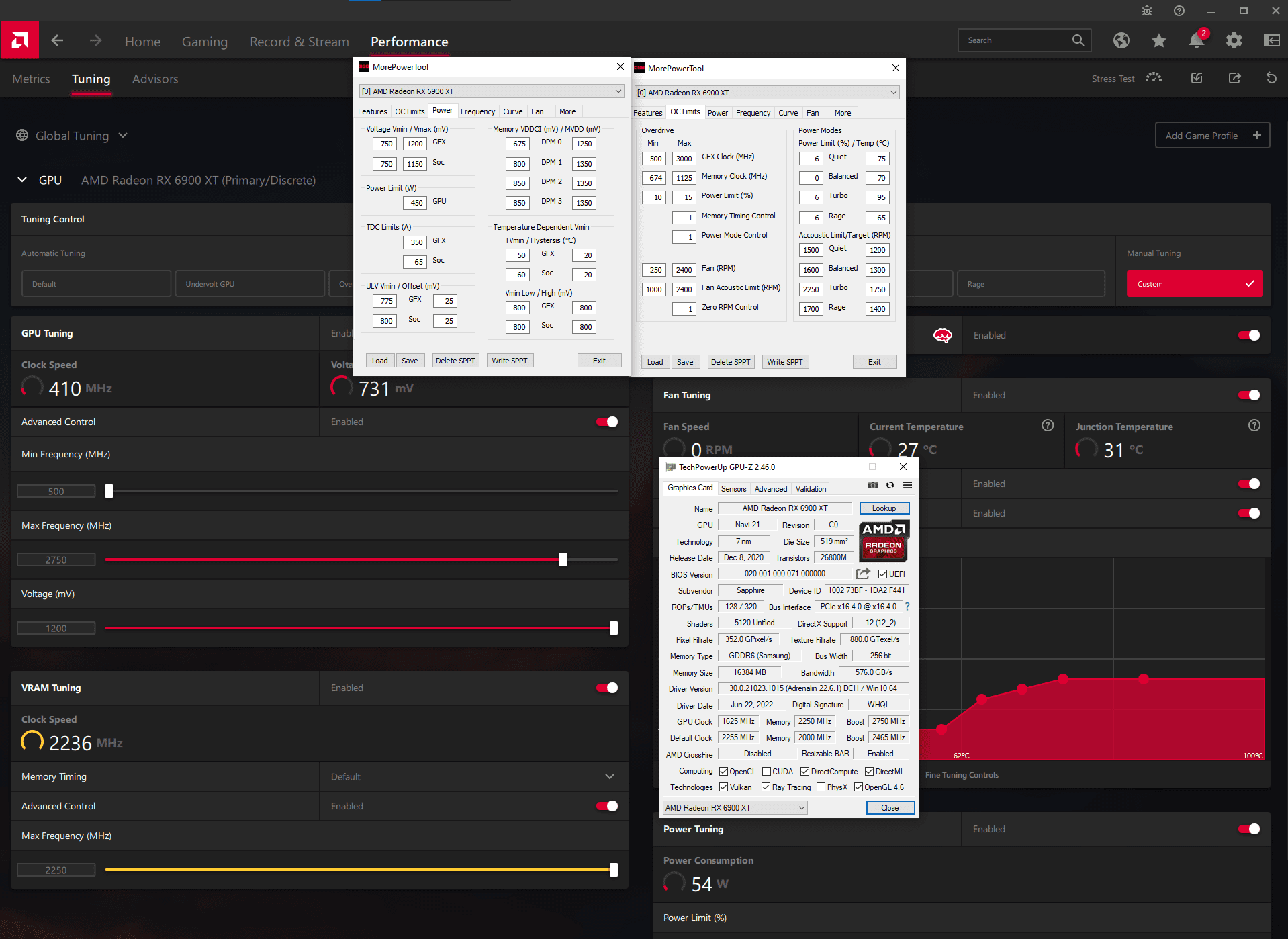This screenshot has width=1288, height=939.
Task: Click GPU-Z refresh icon
Action: pyautogui.click(x=890, y=485)
